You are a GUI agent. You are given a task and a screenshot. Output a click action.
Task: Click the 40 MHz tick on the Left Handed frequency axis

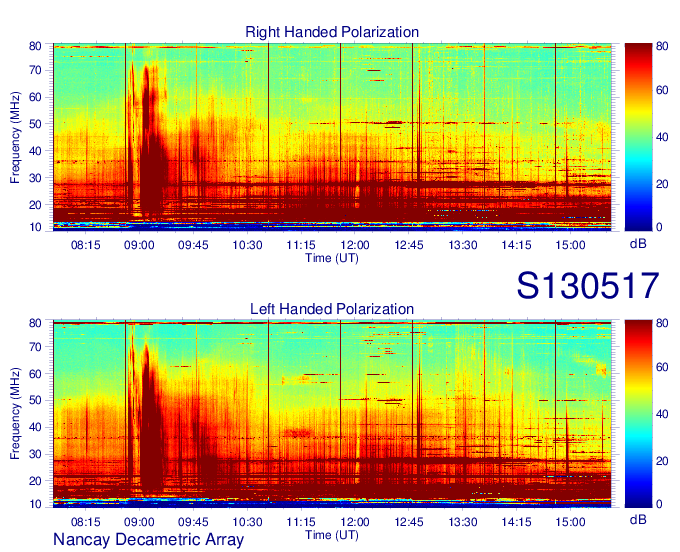tap(35, 427)
